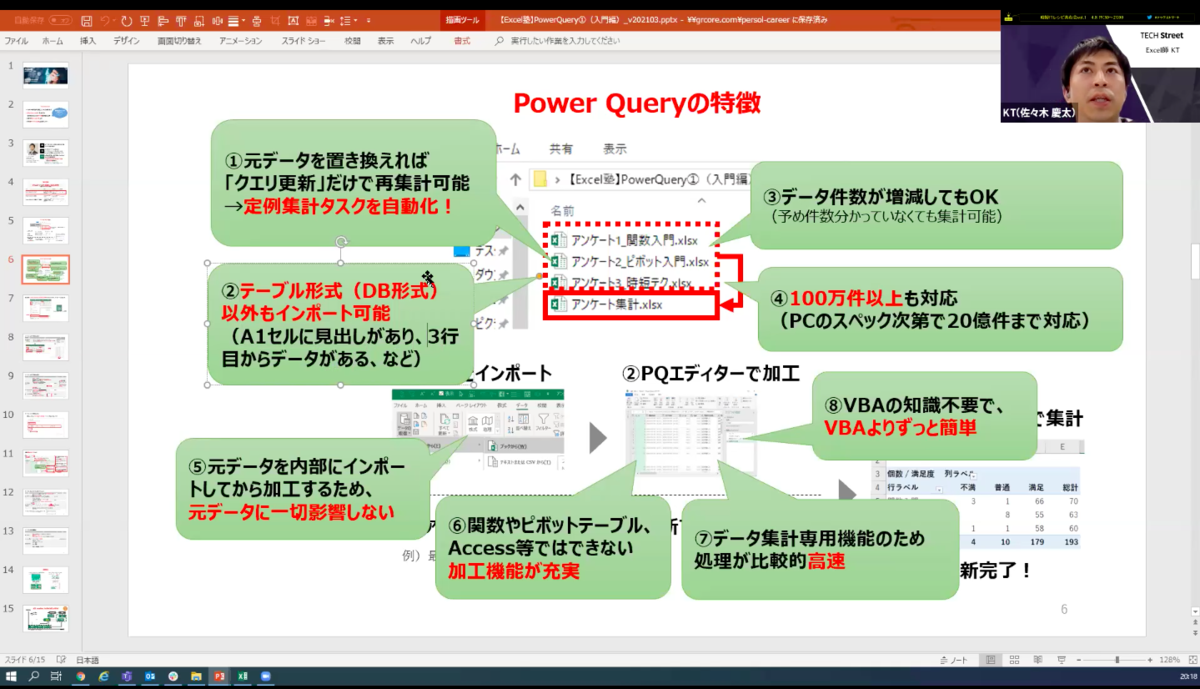Screen dimensions: 1200x689
Task: Click the zoom out minus button
Action: click(x=1078, y=660)
